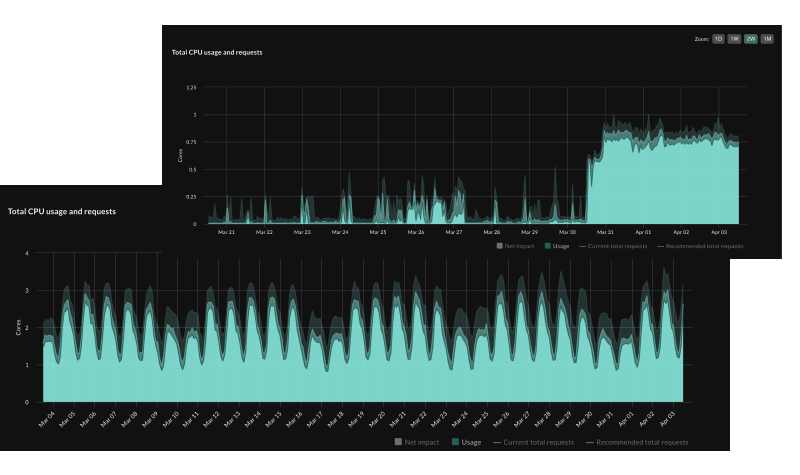800x475 pixels.
Task: Click the Apr 01 label on upper chart axis
Action: click(x=643, y=232)
